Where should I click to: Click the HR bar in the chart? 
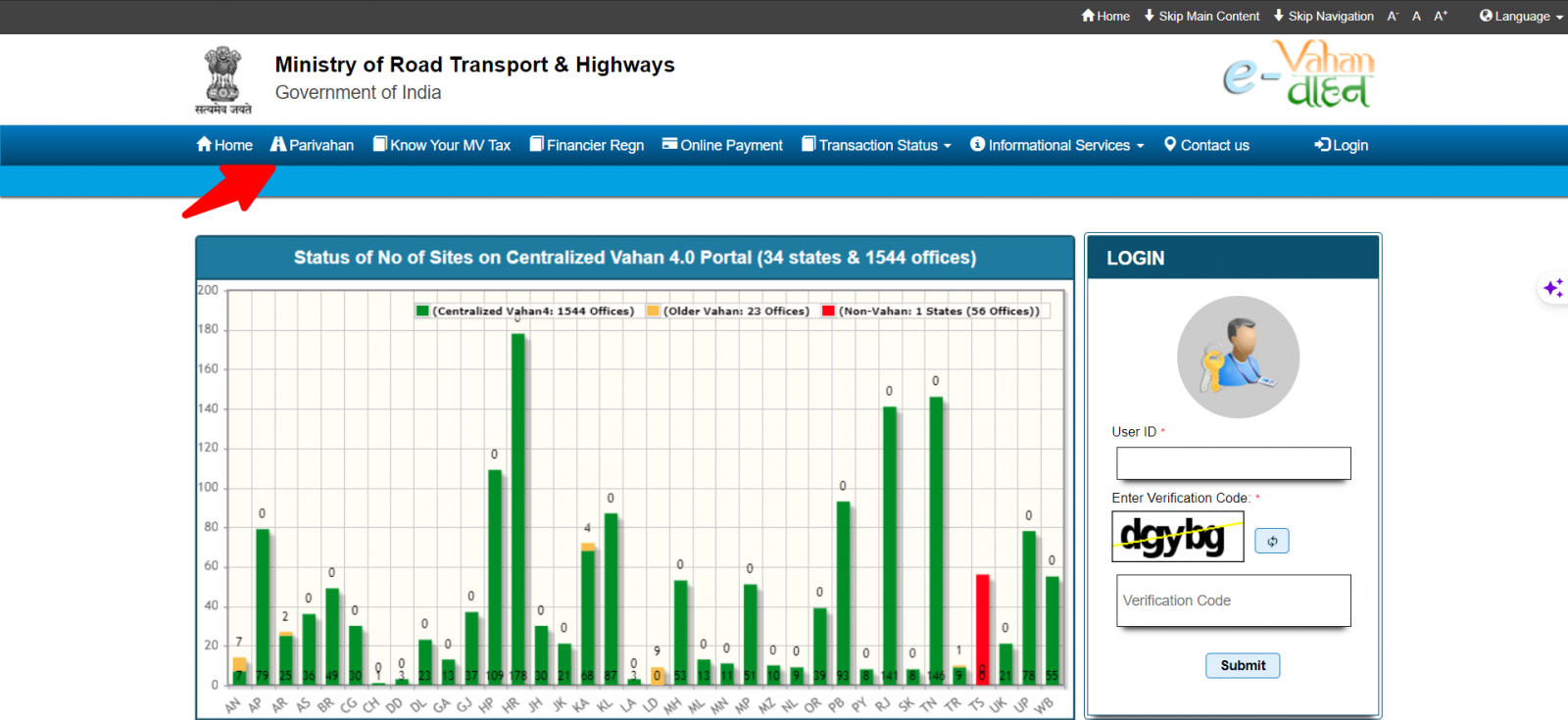517,508
